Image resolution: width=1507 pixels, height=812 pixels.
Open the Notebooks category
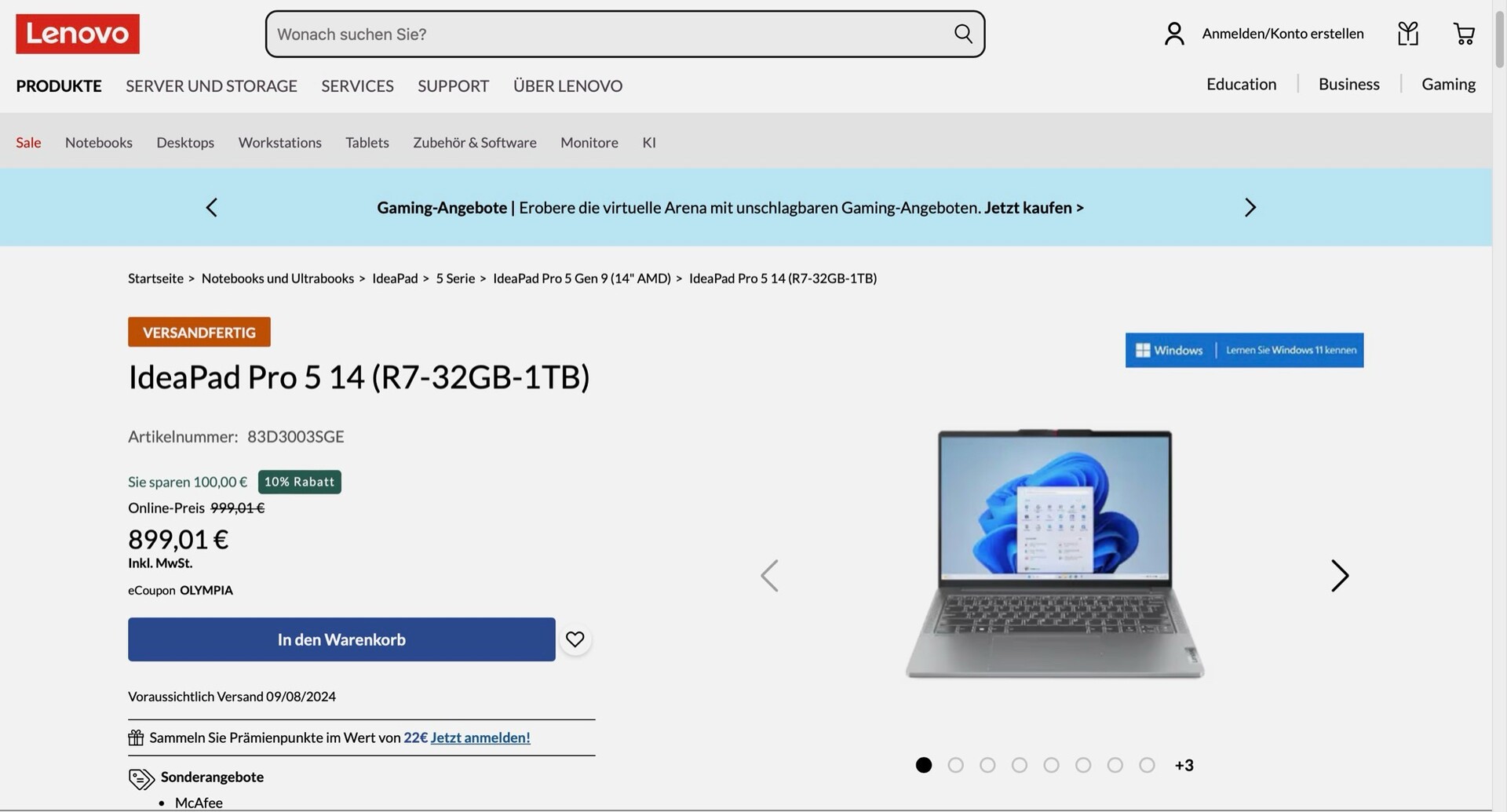click(x=99, y=142)
